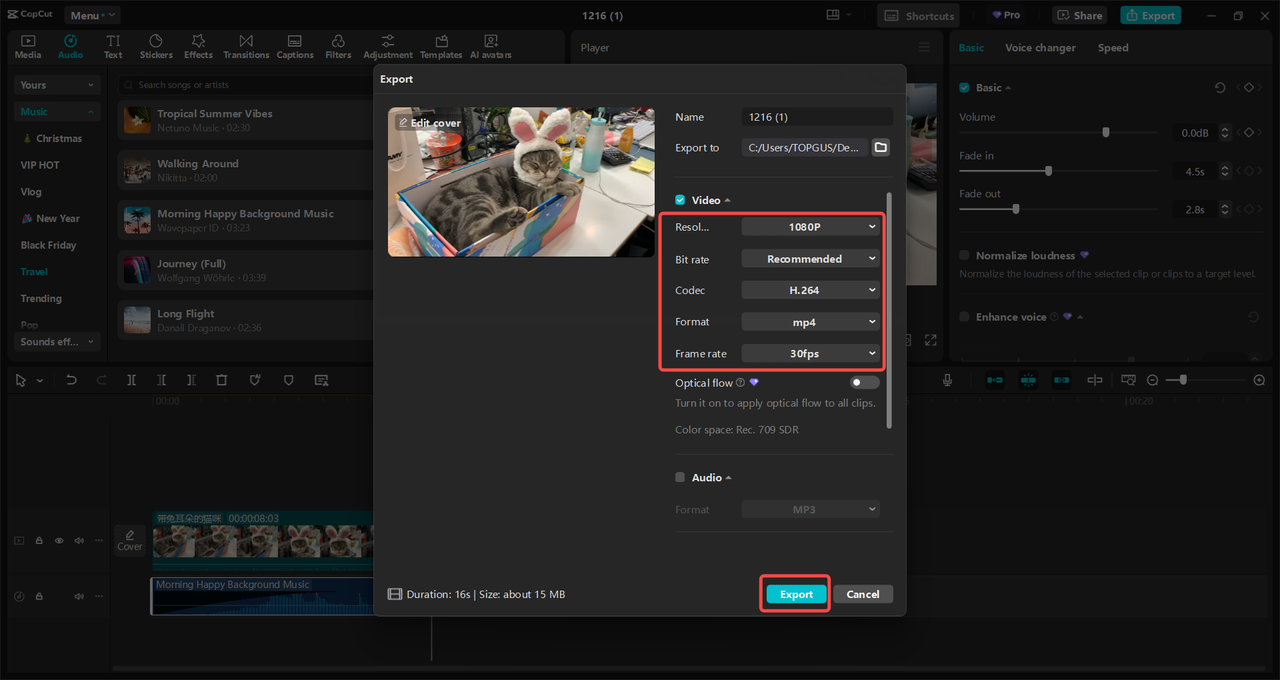Click the preview axis align icon
Screen dimensions: 1280x680
click(x=1095, y=380)
